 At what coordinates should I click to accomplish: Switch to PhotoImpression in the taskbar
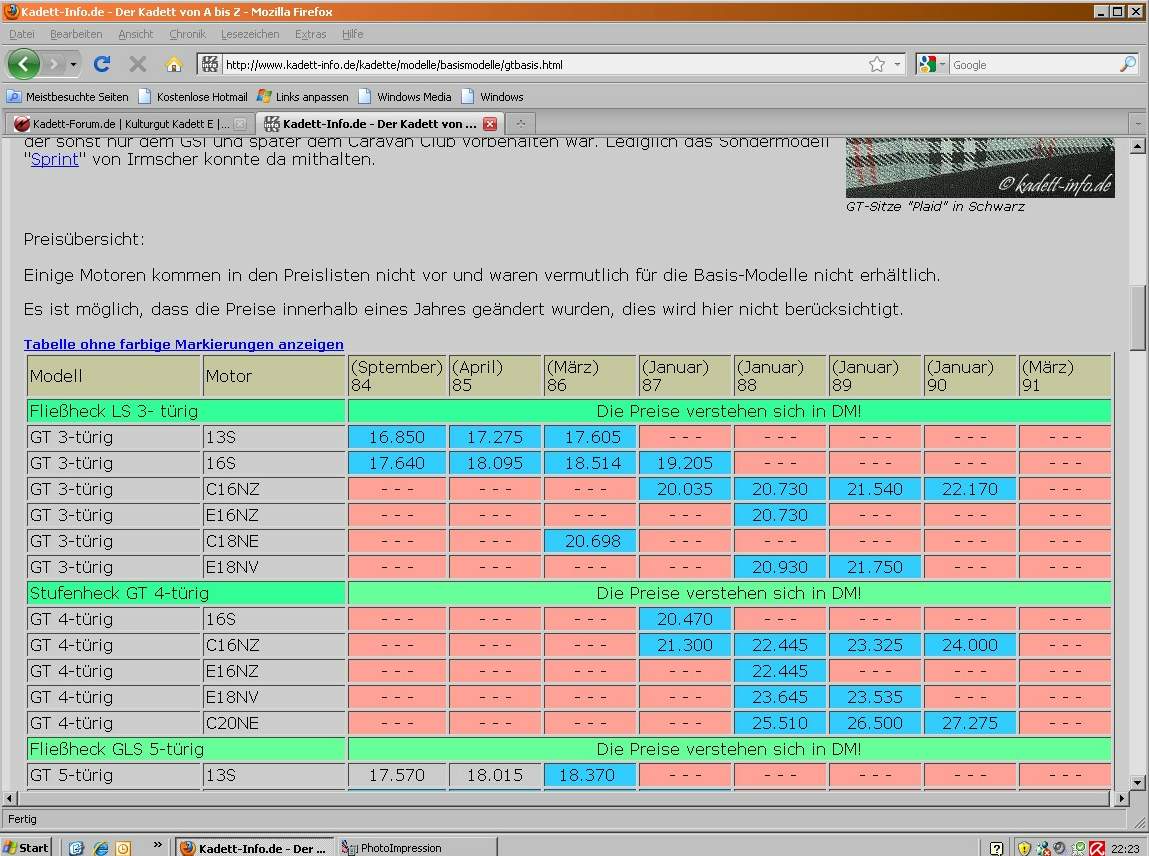pyautogui.click(x=400, y=847)
